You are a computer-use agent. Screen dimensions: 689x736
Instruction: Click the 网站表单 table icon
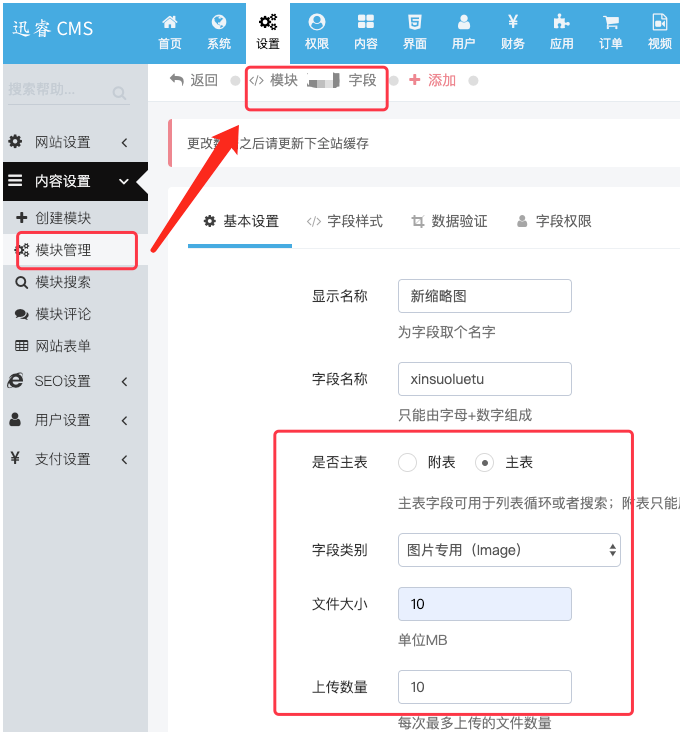(x=22, y=346)
